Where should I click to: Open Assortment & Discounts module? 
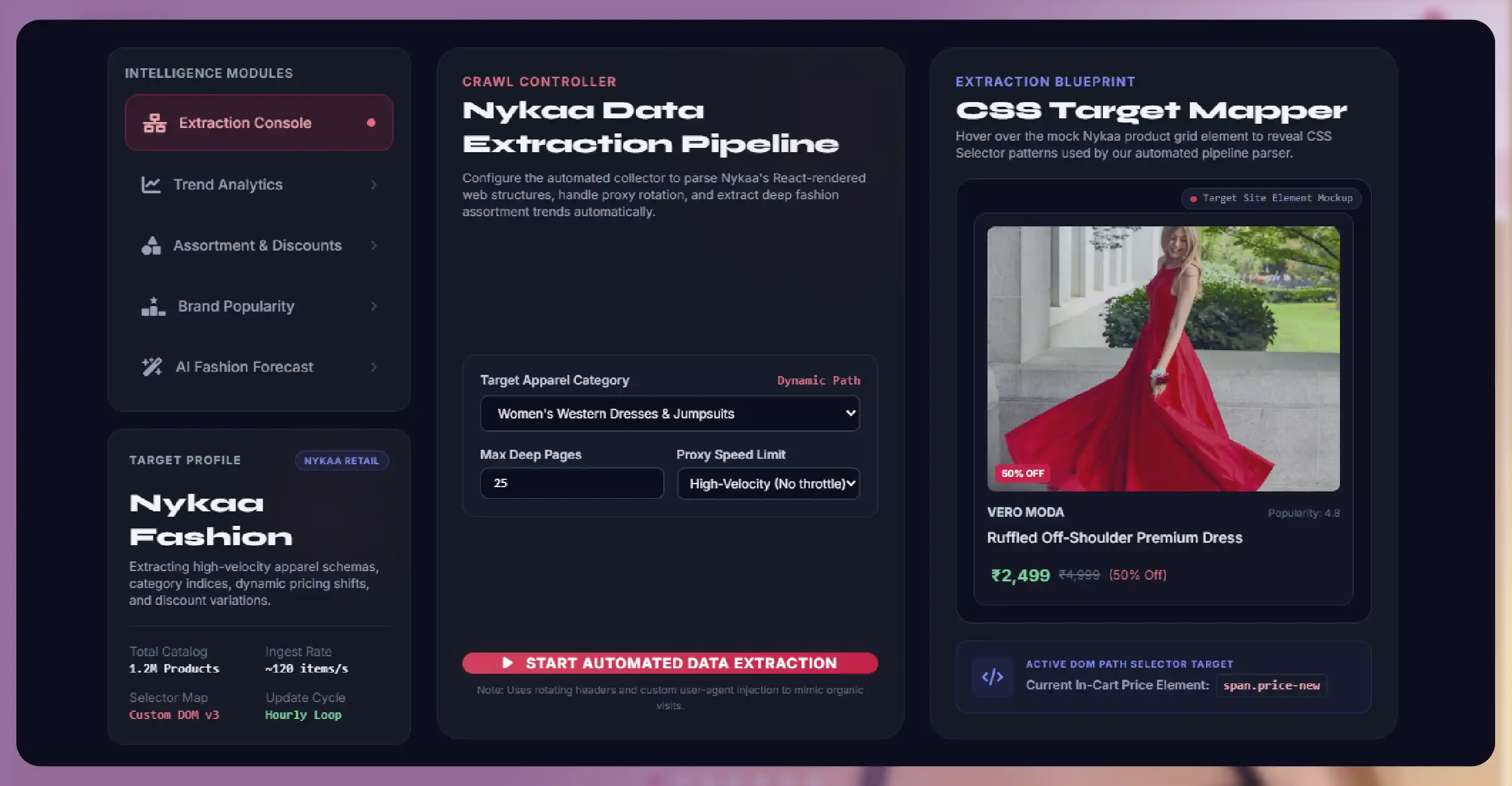259,246
